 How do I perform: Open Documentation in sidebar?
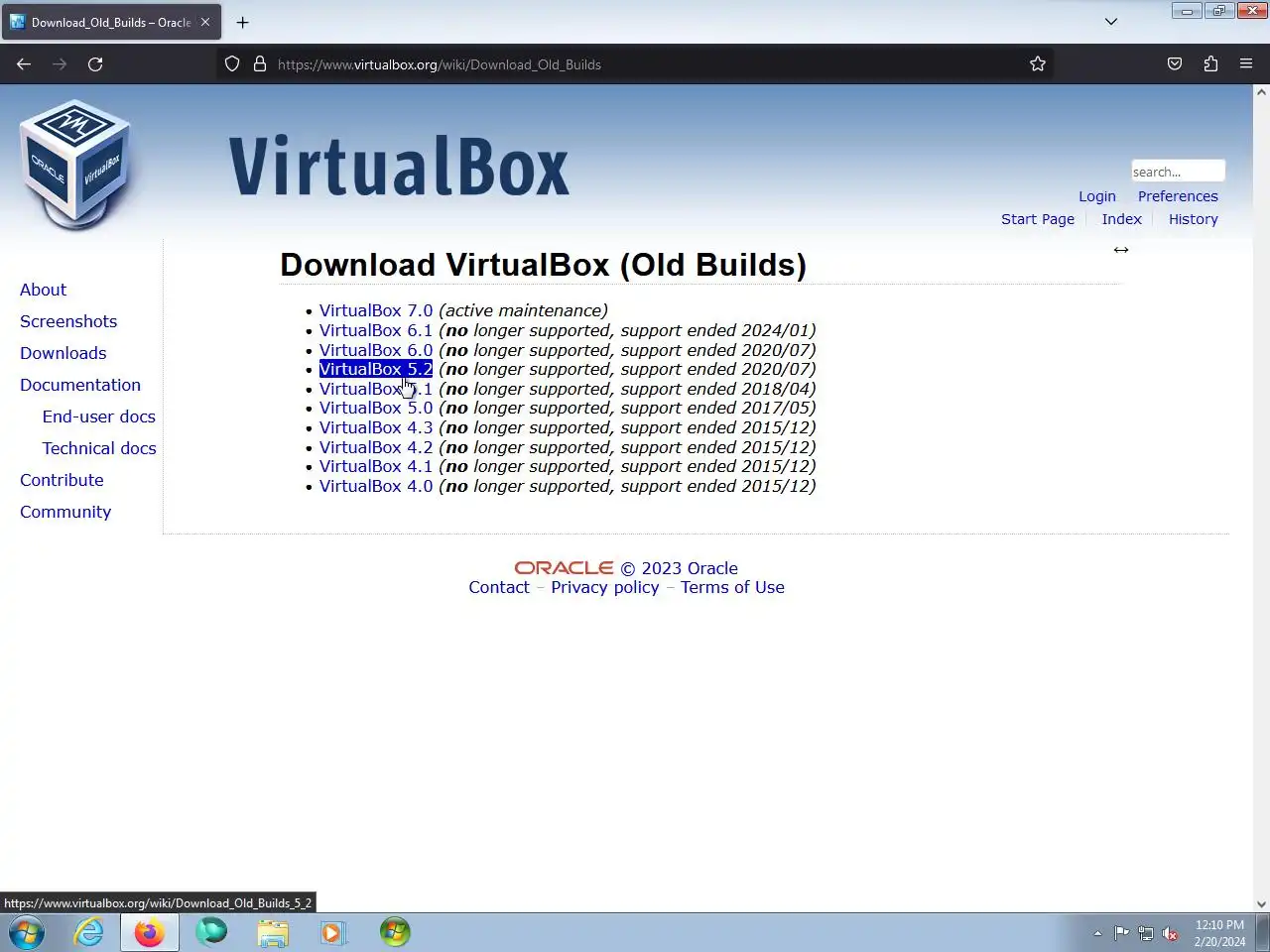(80, 385)
